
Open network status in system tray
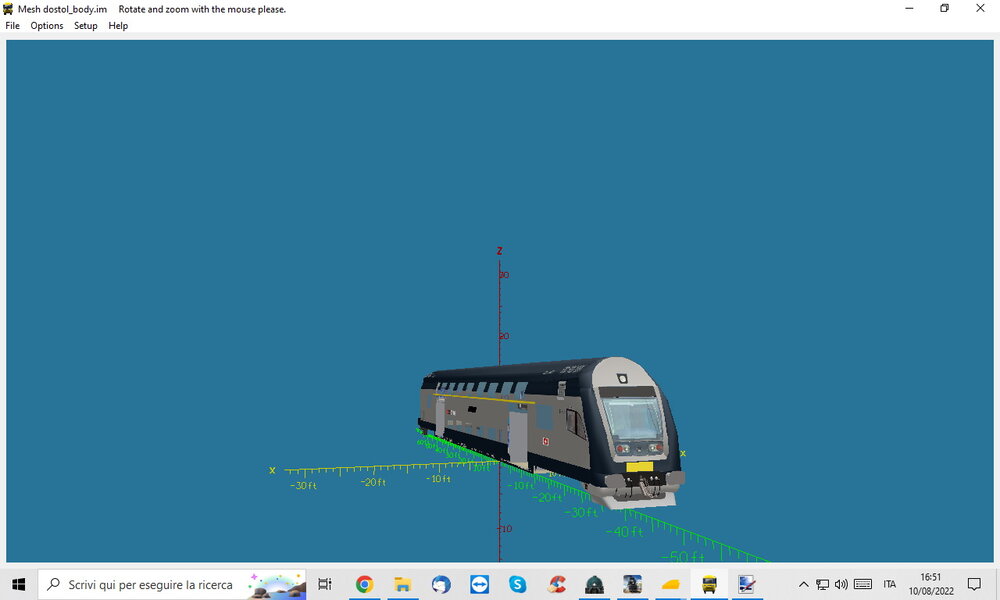point(823,584)
